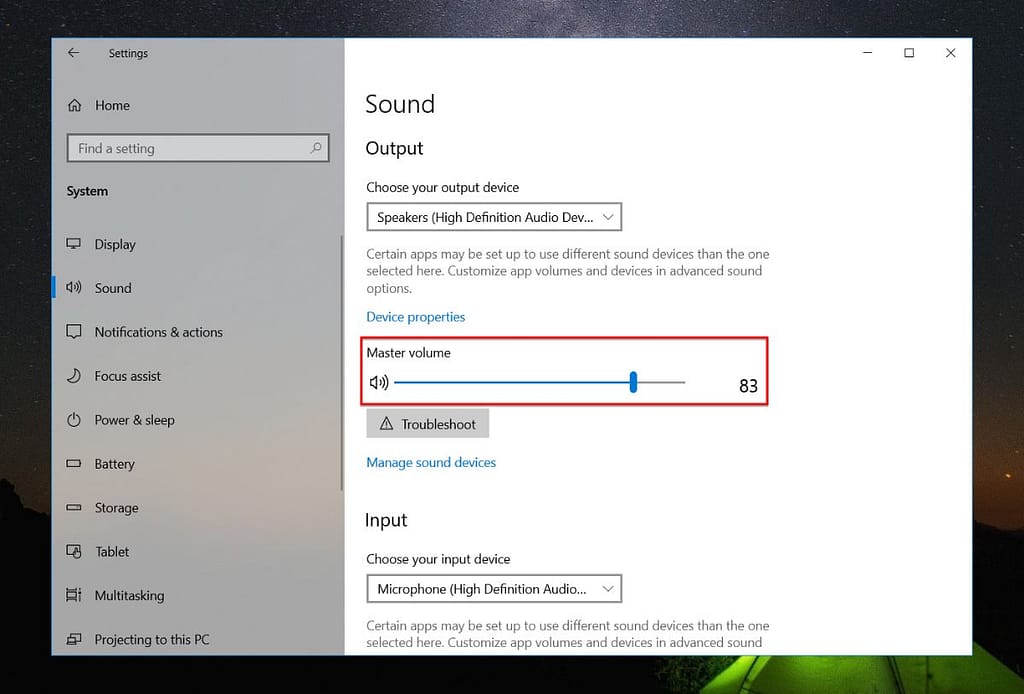The width and height of the screenshot is (1024, 694).
Task: Close the Settings window
Action: (x=950, y=53)
